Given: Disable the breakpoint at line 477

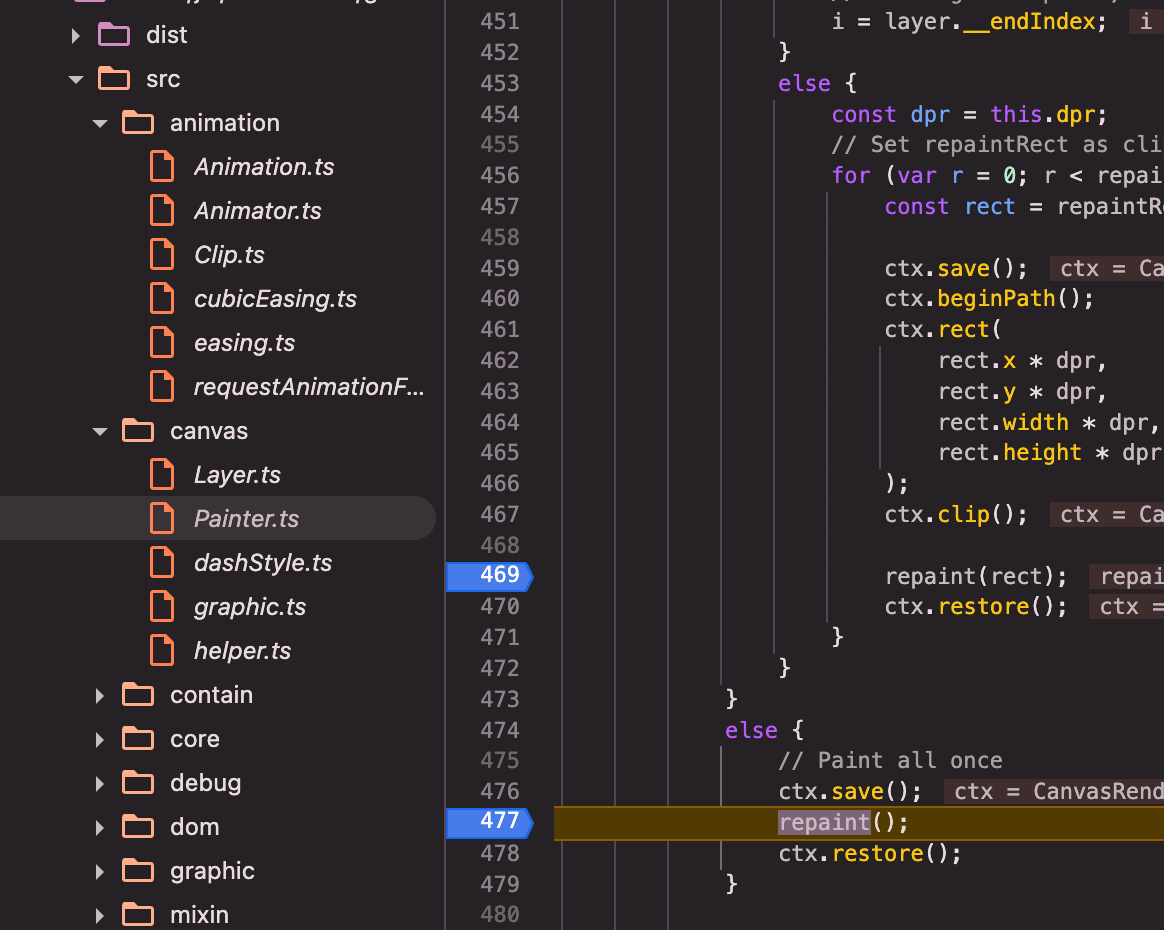Looking at the screenshot, I should click(489, 822).
